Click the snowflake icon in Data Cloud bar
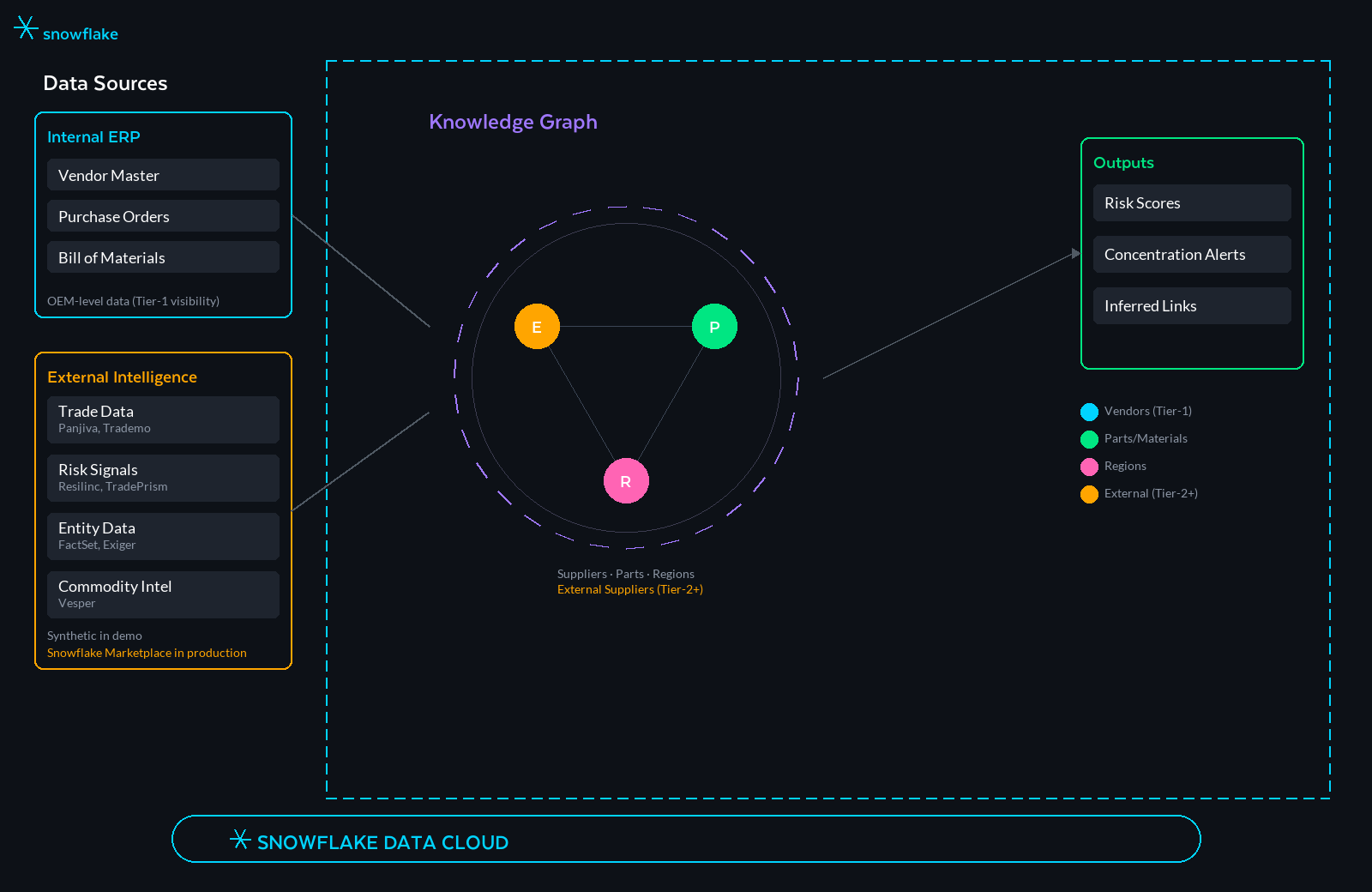 (x=240, y=840)
